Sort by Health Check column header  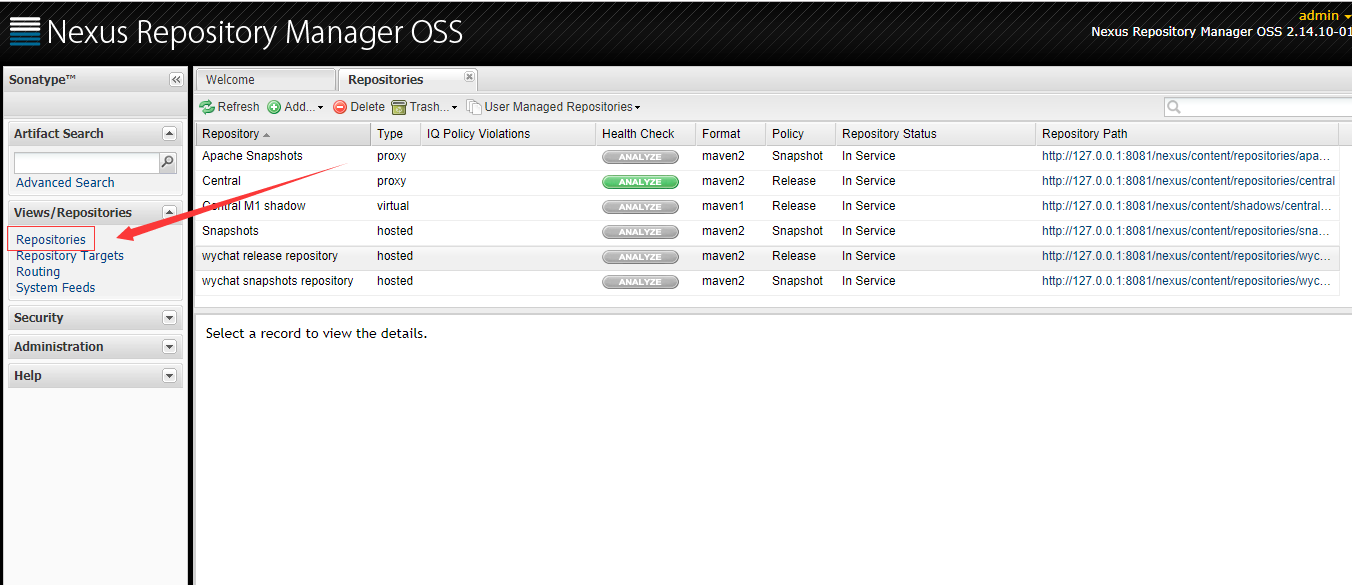[646, 134]
